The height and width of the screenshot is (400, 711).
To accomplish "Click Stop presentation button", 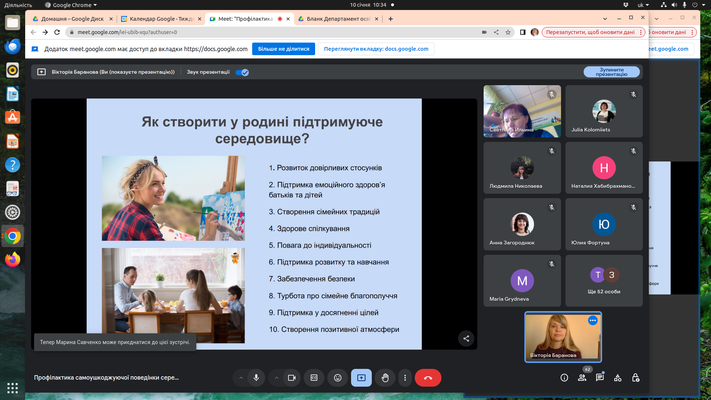I will point(611,72).
